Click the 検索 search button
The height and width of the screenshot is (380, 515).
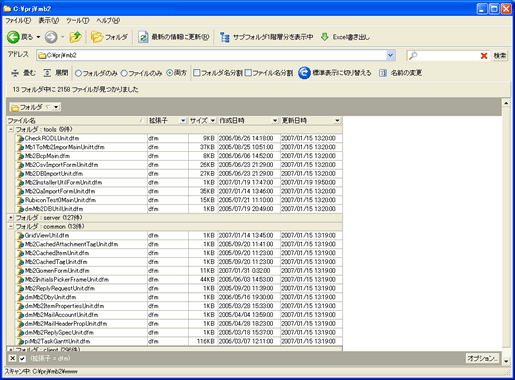click(x=500, y=56)
